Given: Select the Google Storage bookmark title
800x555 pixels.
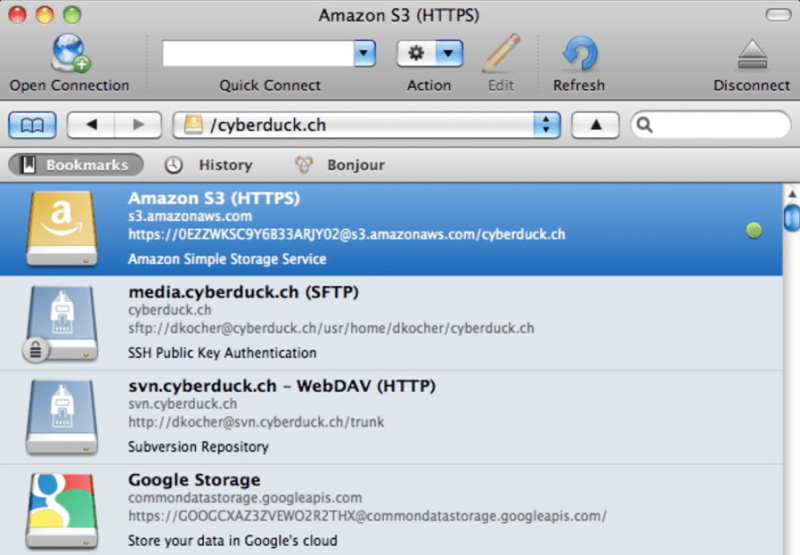Looking at the screenshot, I should [194, 480].
